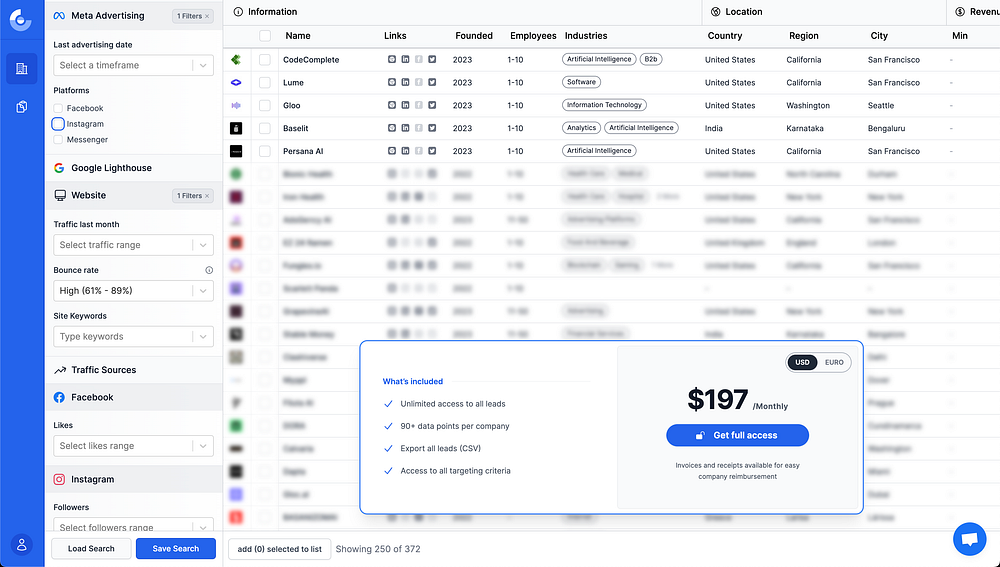Enable the Facebook platform checkbox
Screen dimensions: 1000x567
[x=58, y=108]
